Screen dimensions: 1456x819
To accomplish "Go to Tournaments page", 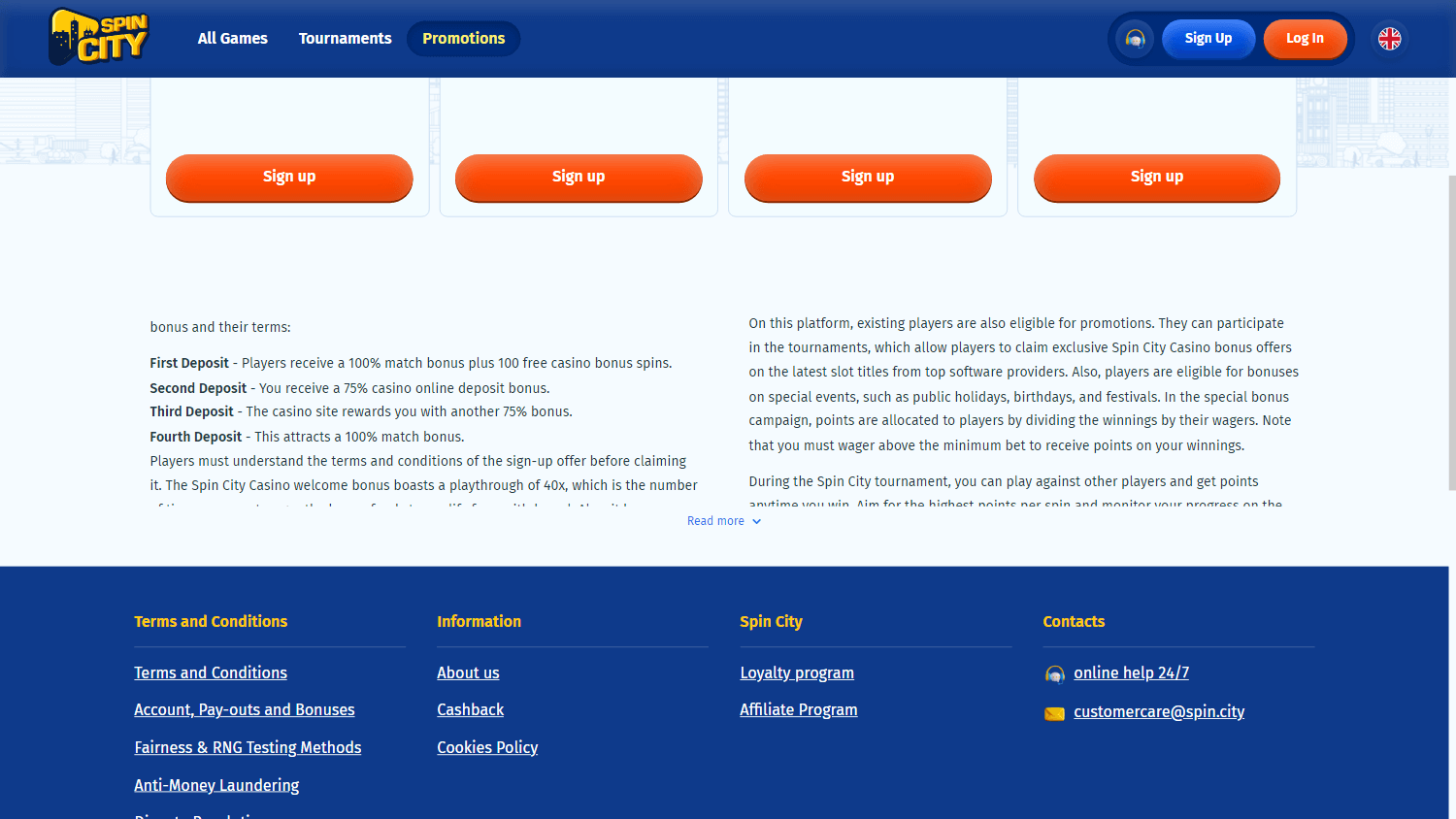I will point(346,39).
